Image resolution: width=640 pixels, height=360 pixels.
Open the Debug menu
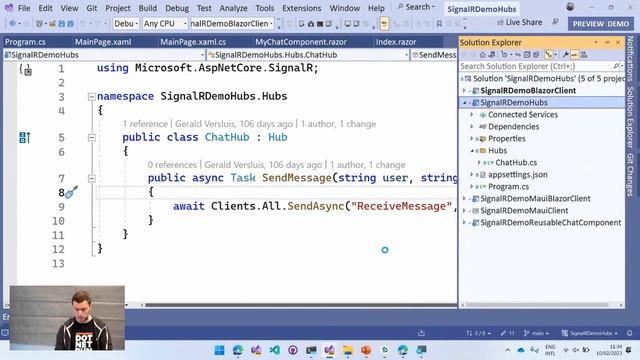[177, 8]
